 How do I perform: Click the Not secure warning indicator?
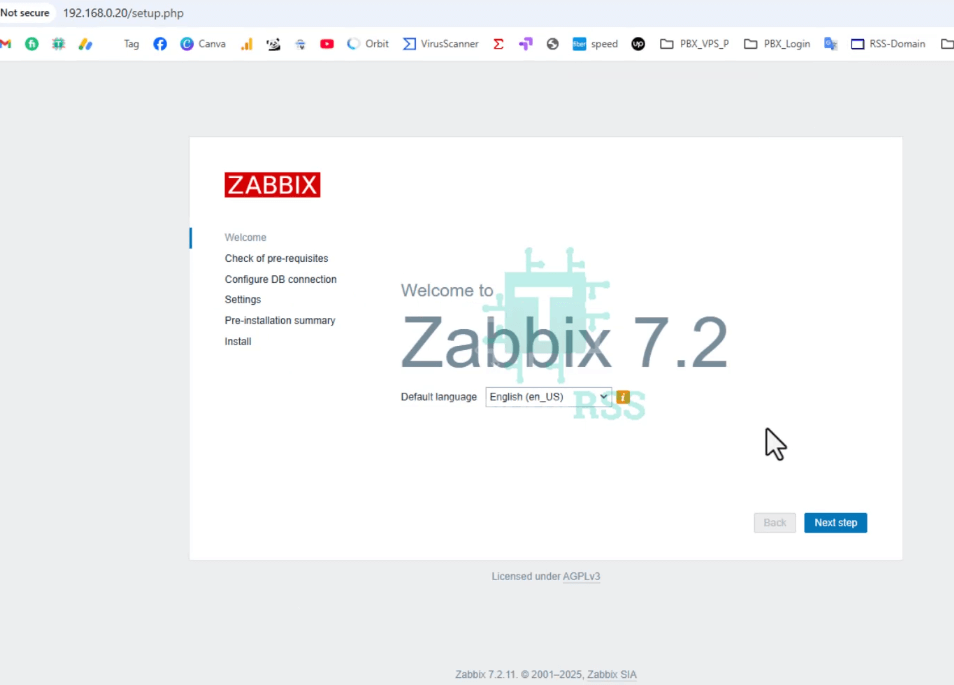(24, 13)
